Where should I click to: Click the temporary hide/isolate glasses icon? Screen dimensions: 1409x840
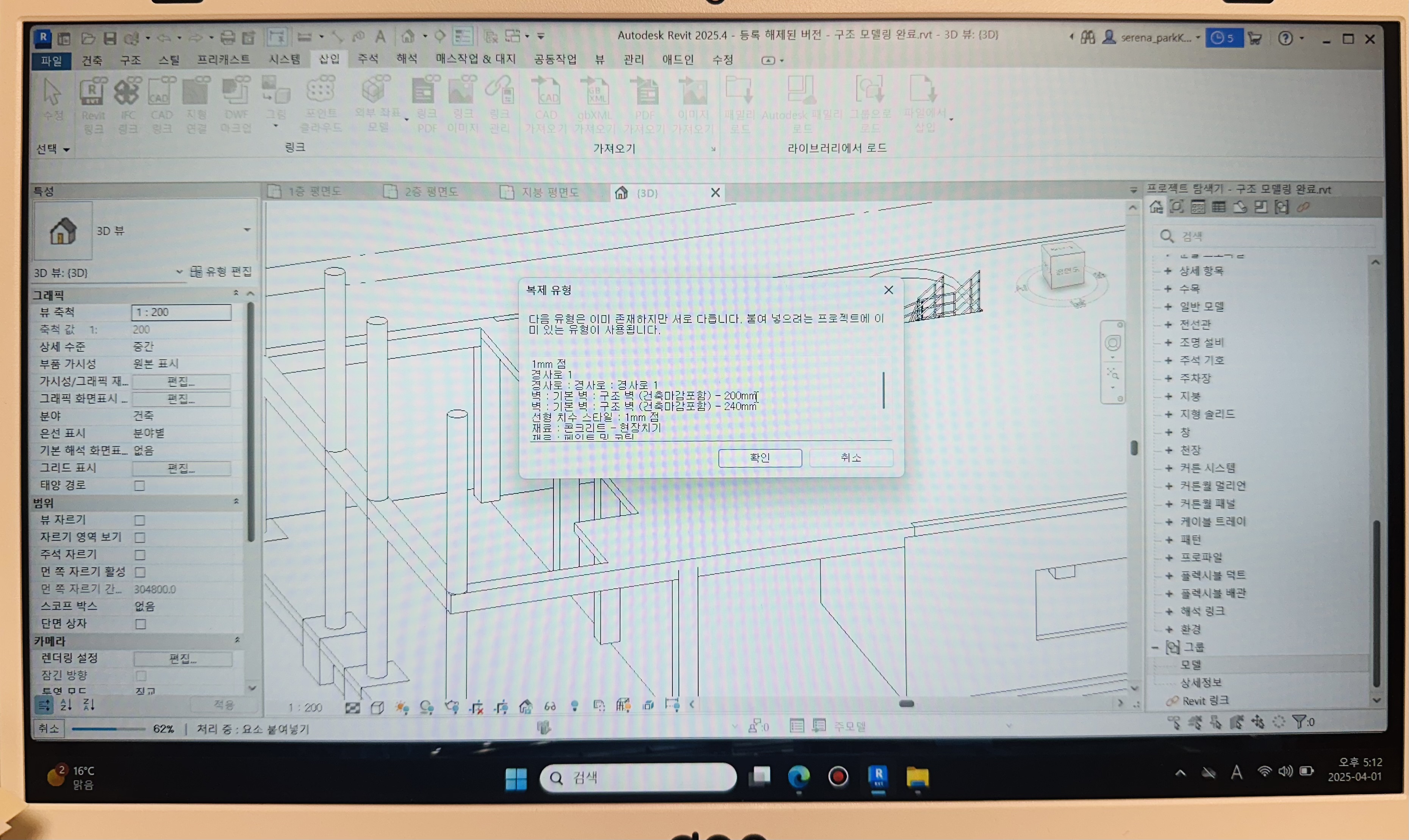[550, 706]
